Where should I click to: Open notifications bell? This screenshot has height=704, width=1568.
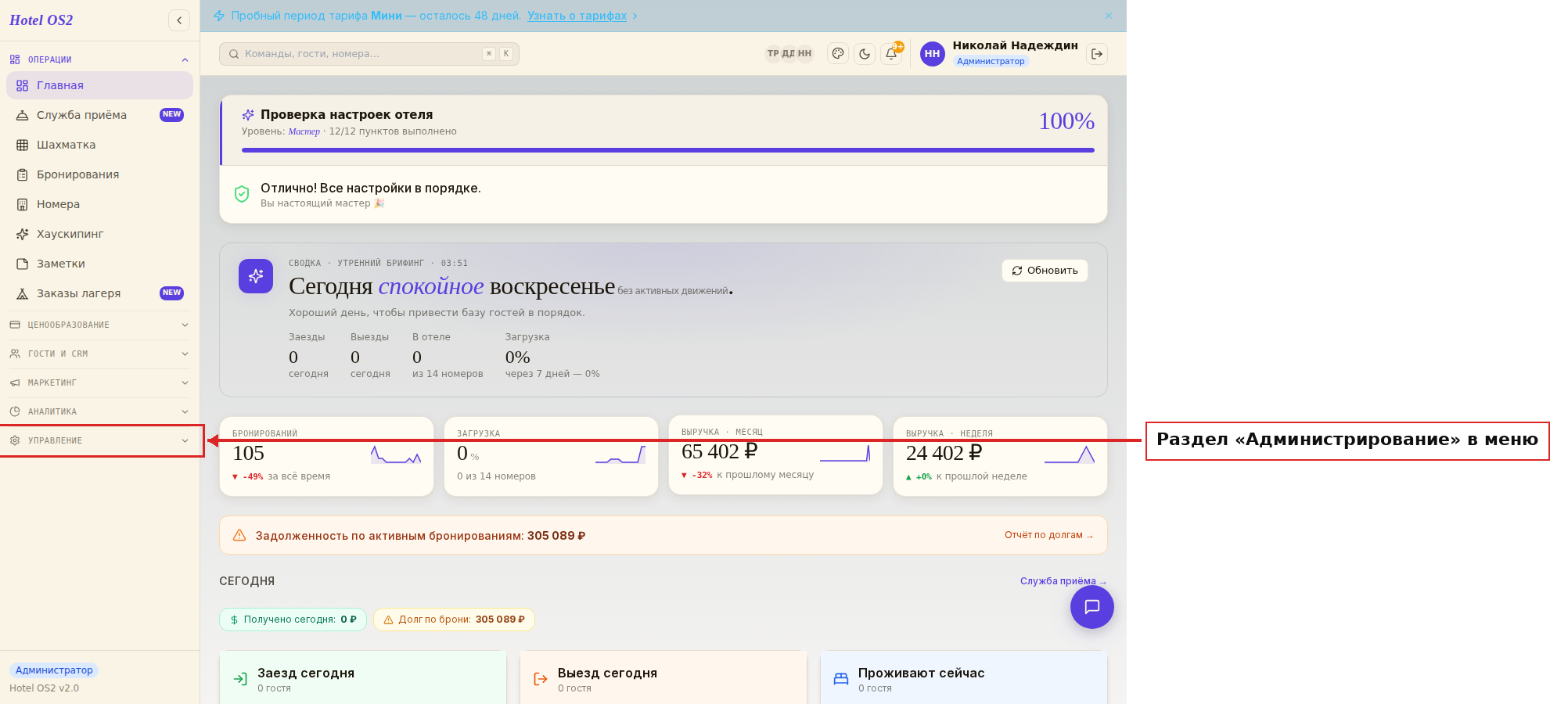point(891,54)
